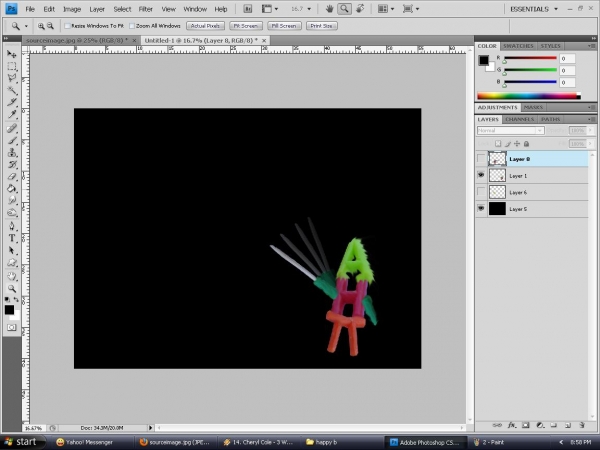This screenshot has height=450, width=600.
Task: Show Layer 6 visibility
Action: (x=481, y=192)
